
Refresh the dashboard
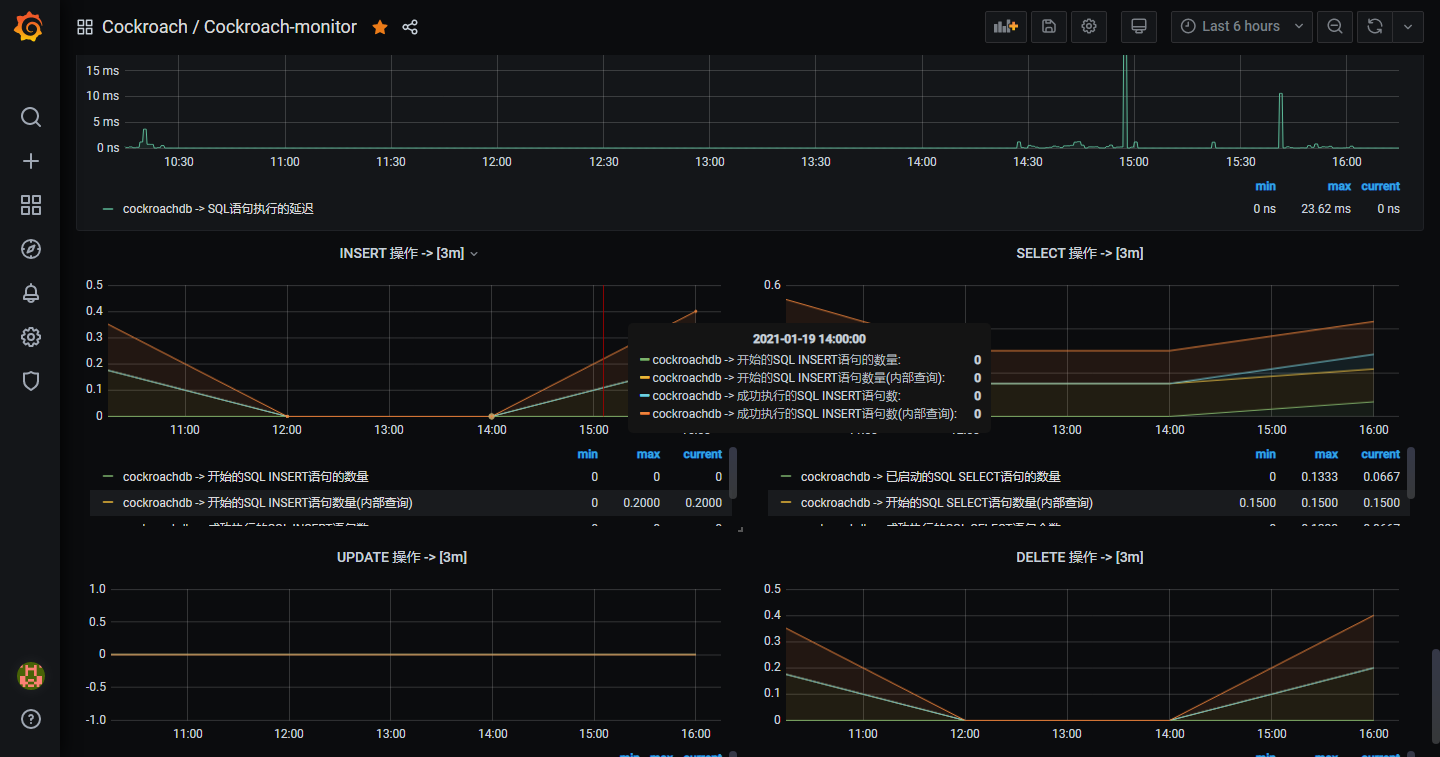click(1375, 27)
